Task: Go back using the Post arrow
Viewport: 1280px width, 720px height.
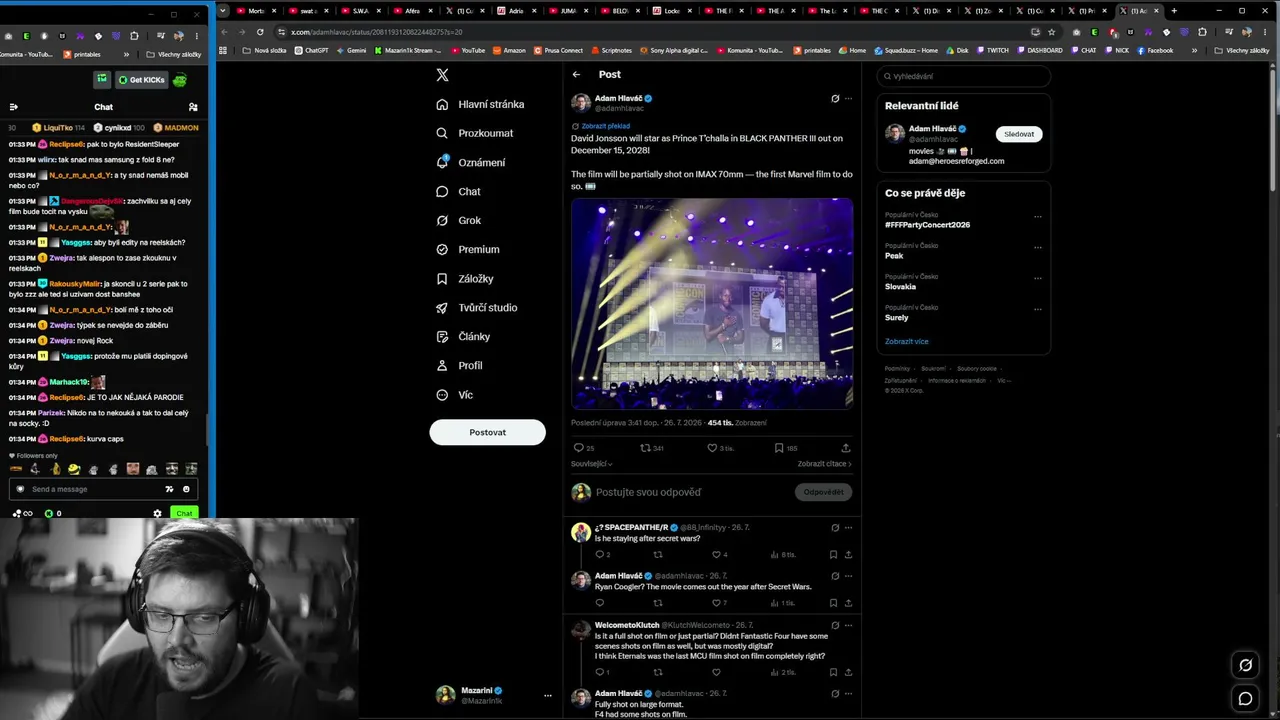Action: click(576, 74)
